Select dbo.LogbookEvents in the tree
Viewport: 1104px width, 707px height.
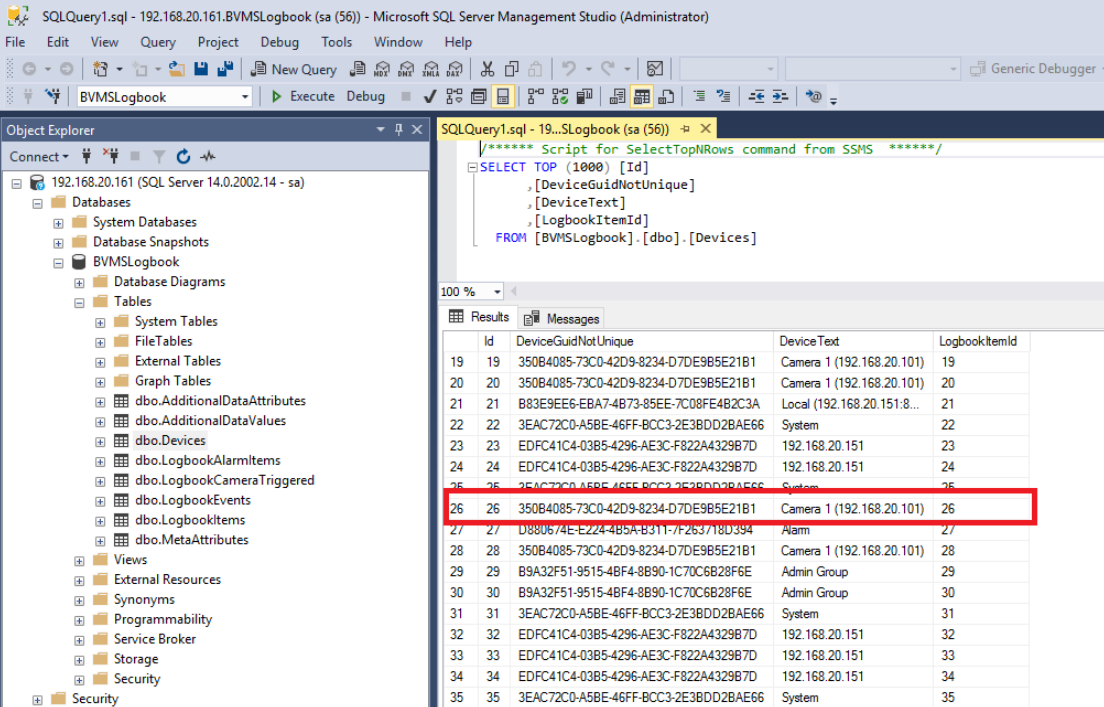(x=192, y=500)
